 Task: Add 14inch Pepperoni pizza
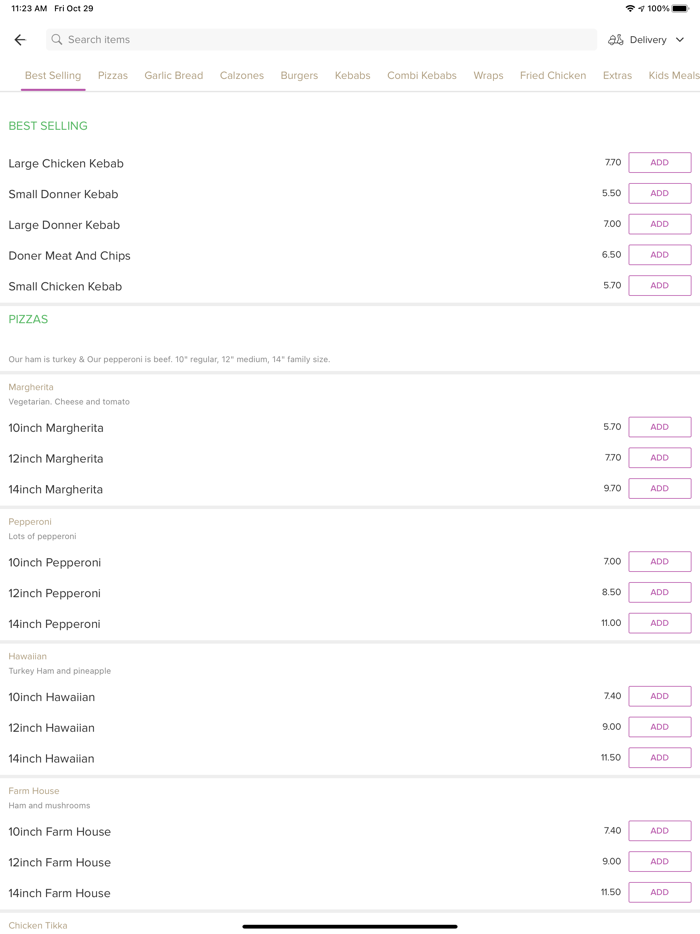659,623
